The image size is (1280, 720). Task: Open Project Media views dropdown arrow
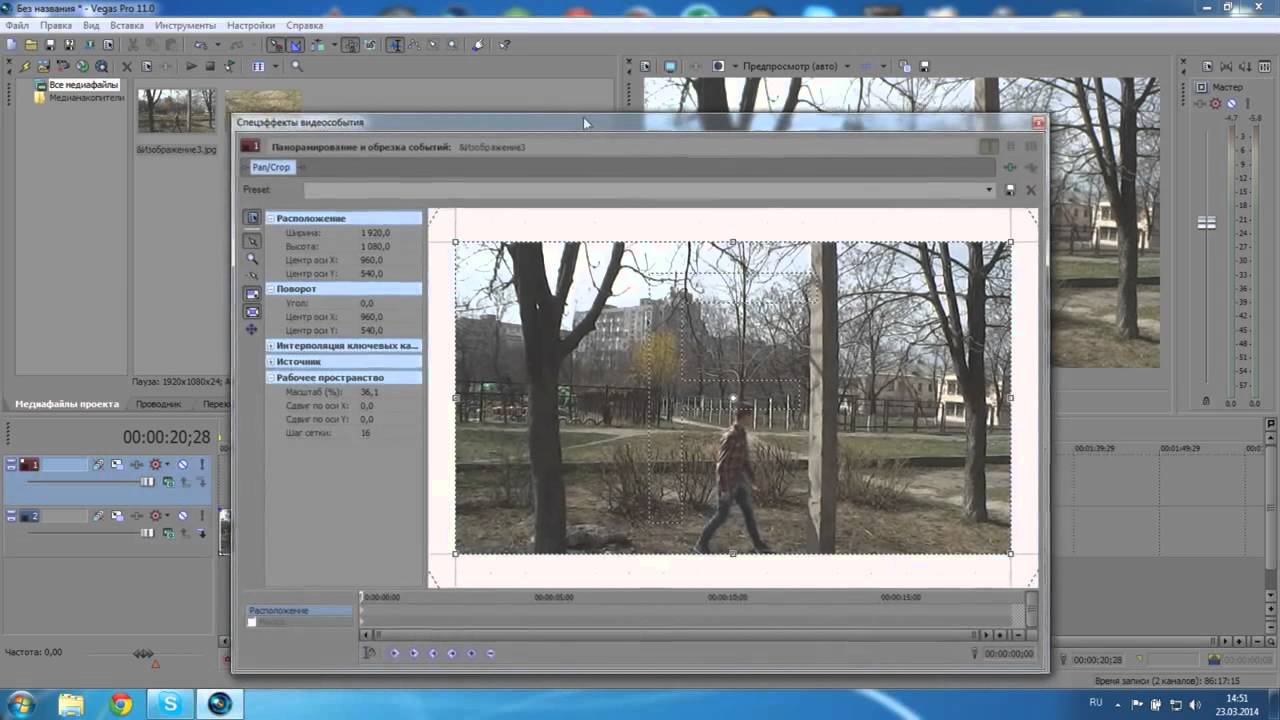pyautogui.click(x=275, y=66)
